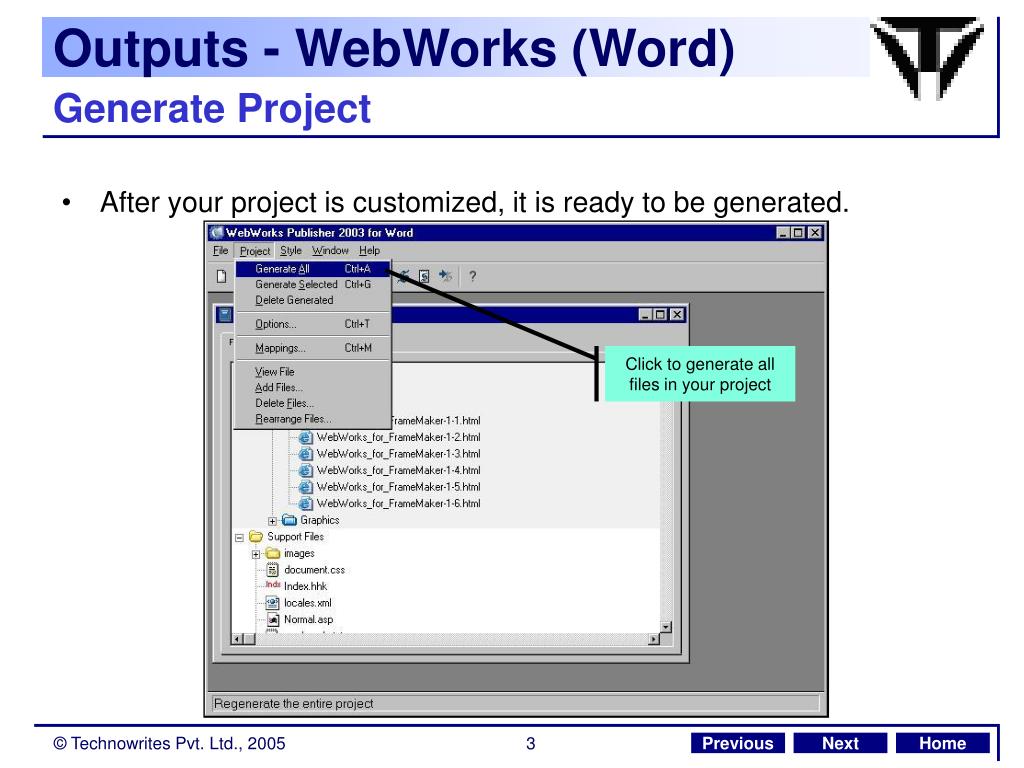The image size is (1024, 768).
Task: Choose Rearrange Files... menu entry
Action: pos(313,419)
